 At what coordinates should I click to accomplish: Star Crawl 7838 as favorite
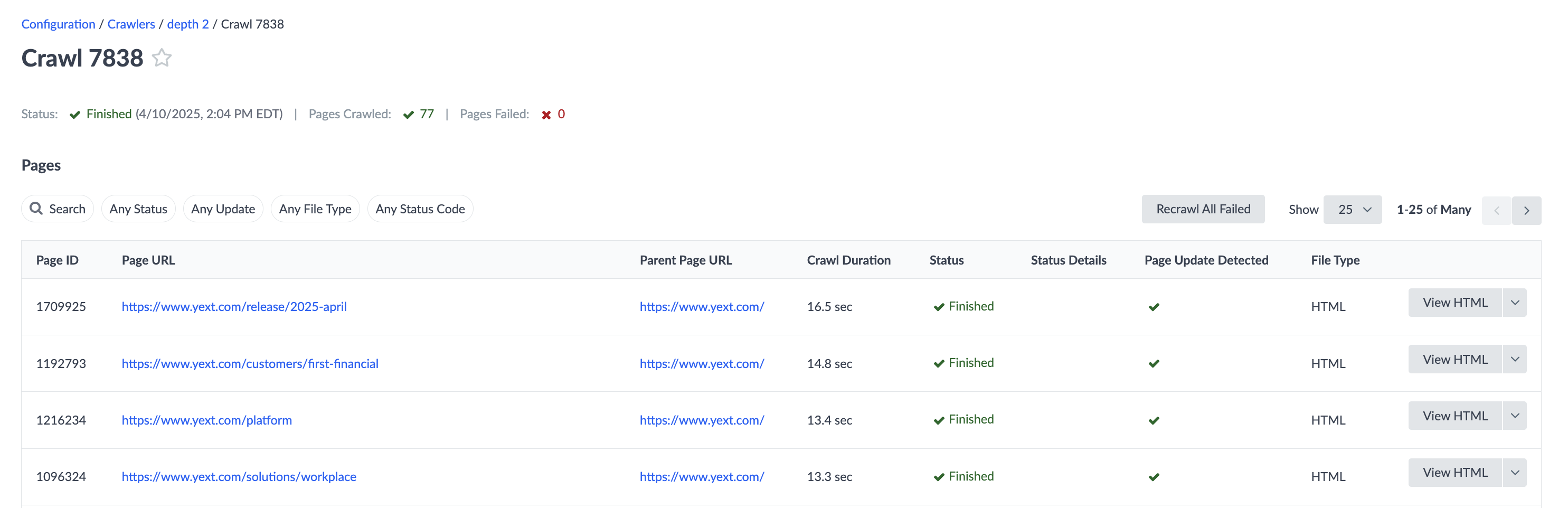pos(162,58)
